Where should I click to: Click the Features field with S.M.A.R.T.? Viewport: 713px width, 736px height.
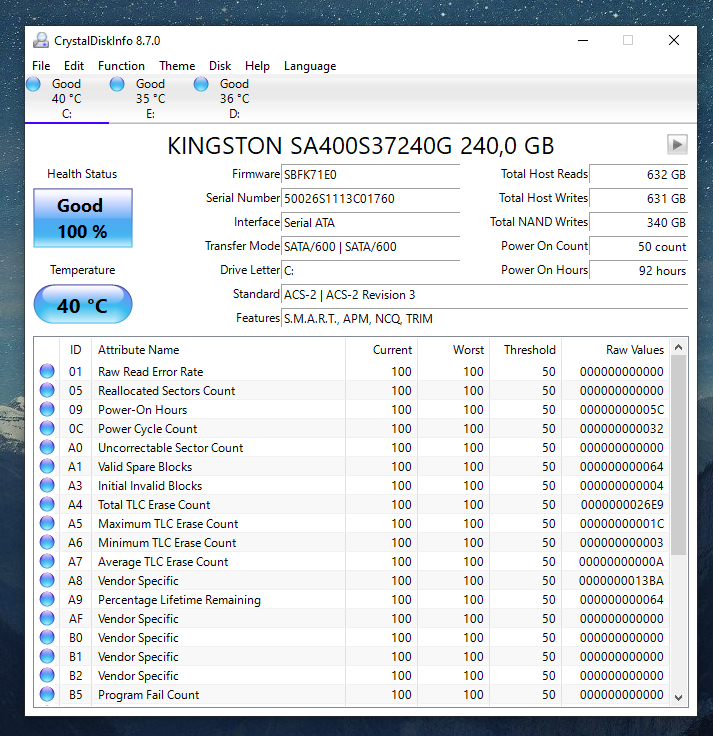pos(484,319)
